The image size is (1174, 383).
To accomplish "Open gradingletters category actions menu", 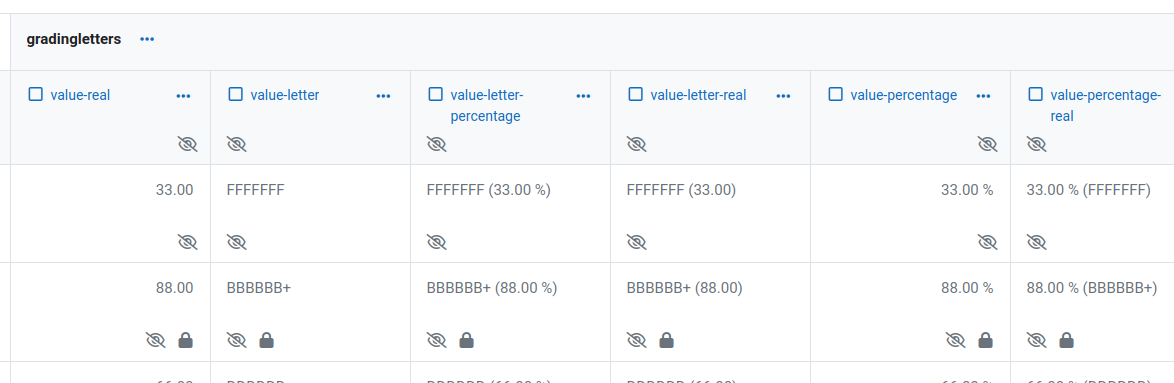I will click(x=147, y=39).
